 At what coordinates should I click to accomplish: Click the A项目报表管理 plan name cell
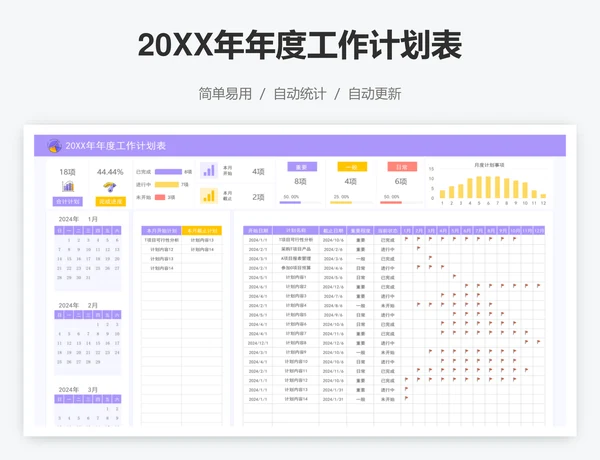[x=296, y=259]
